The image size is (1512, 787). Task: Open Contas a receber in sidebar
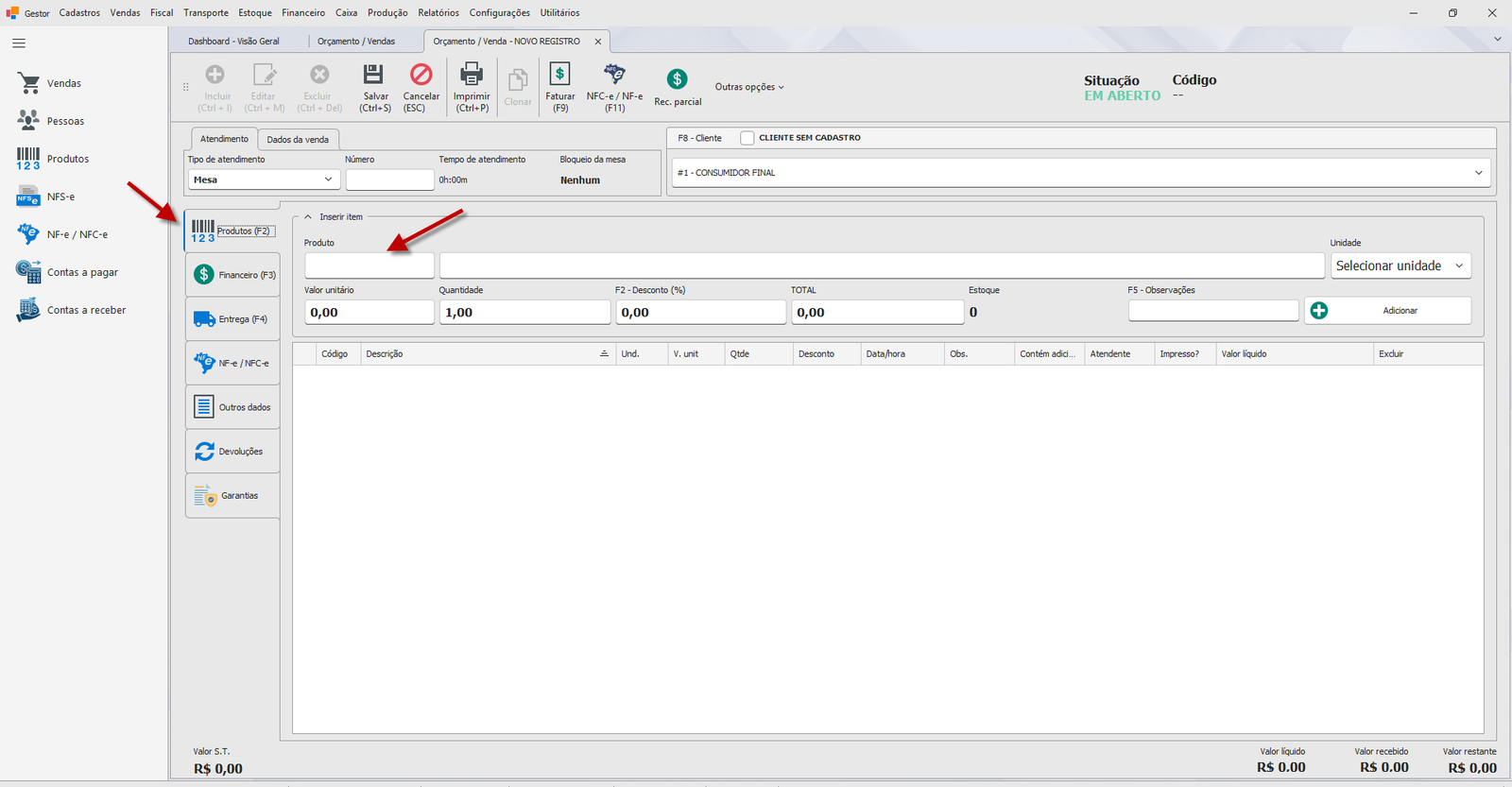[x=71, y=310]
